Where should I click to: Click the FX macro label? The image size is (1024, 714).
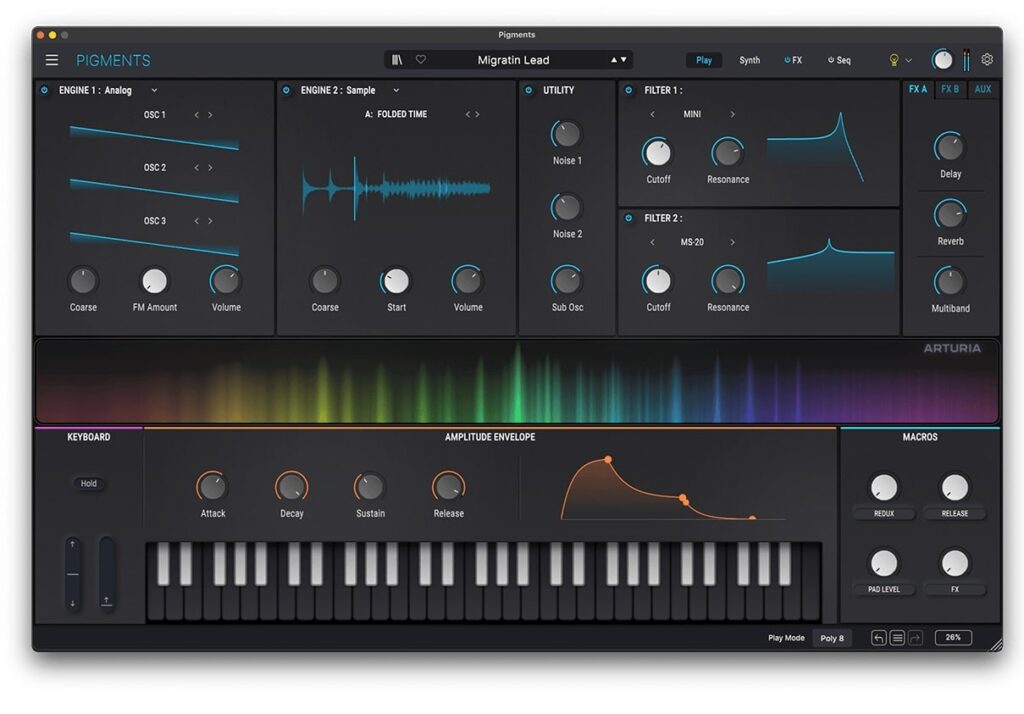click(955, 589)
